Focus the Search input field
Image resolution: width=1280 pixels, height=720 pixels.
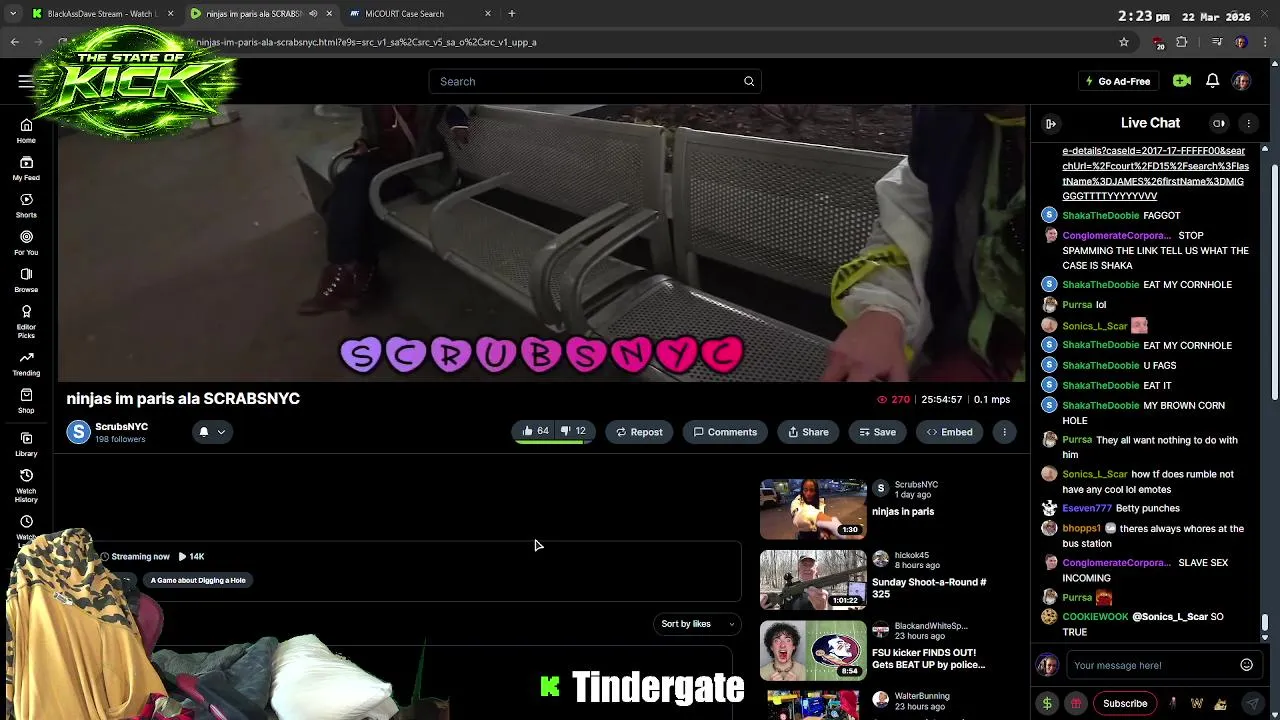[x=595, y=81]
